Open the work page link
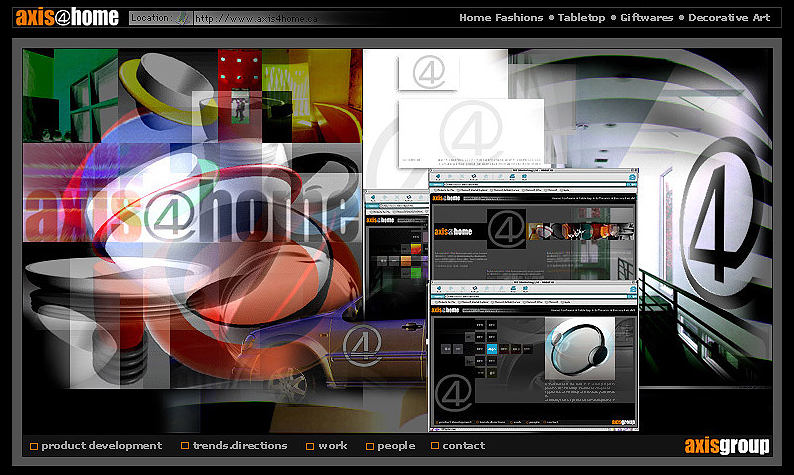 coord(327,446)
